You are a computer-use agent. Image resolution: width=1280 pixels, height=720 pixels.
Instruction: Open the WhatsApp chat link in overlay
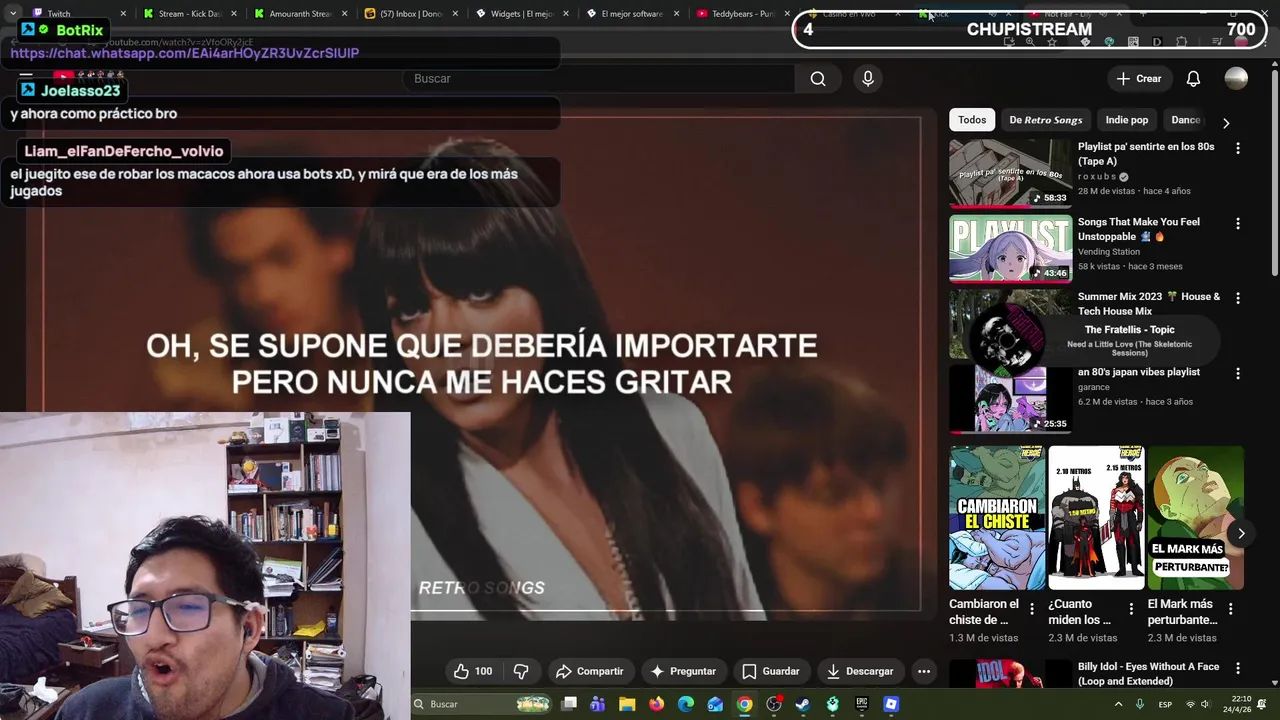185,53
